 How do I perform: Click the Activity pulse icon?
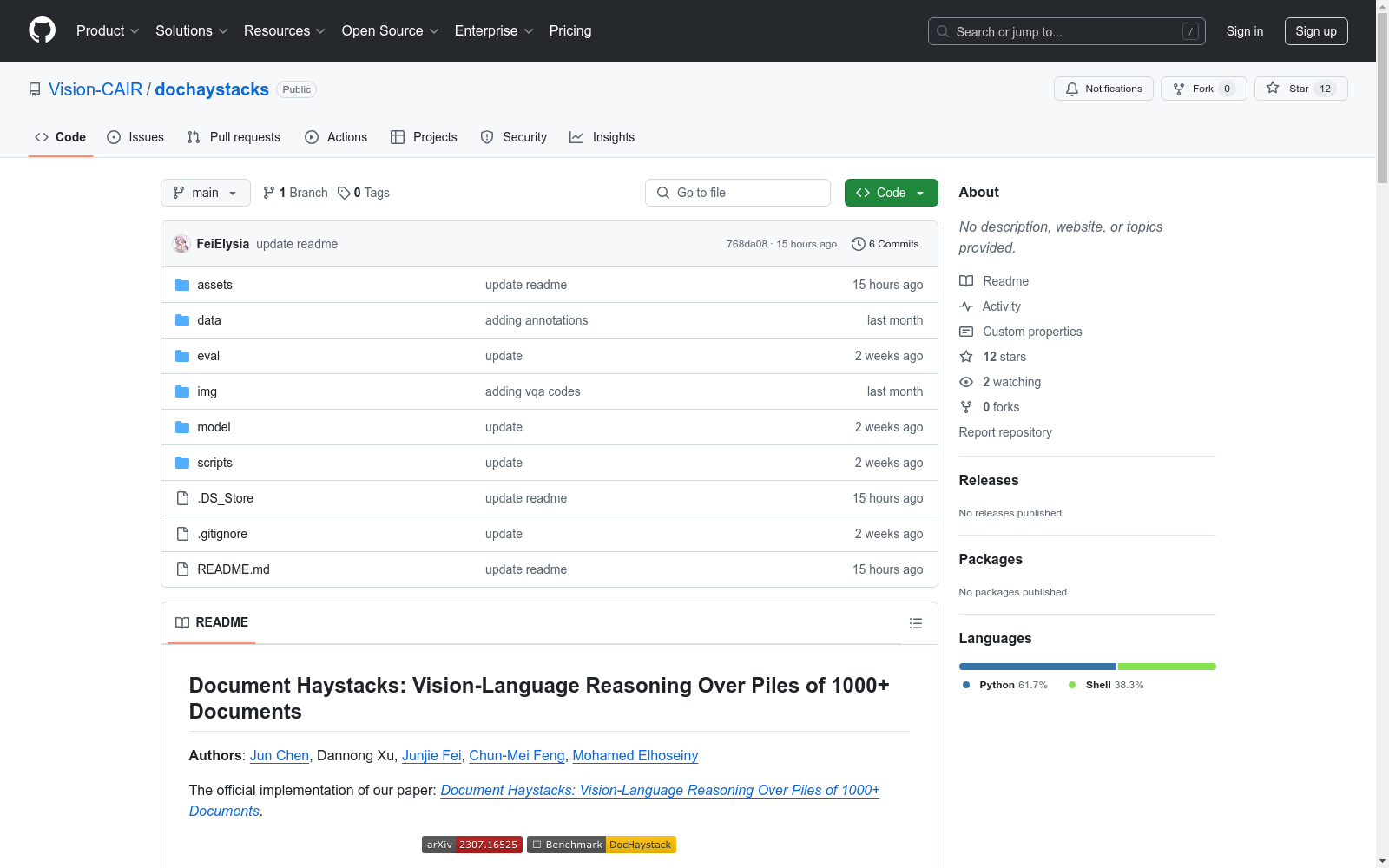pyautogui.click(x=966, y=306)
